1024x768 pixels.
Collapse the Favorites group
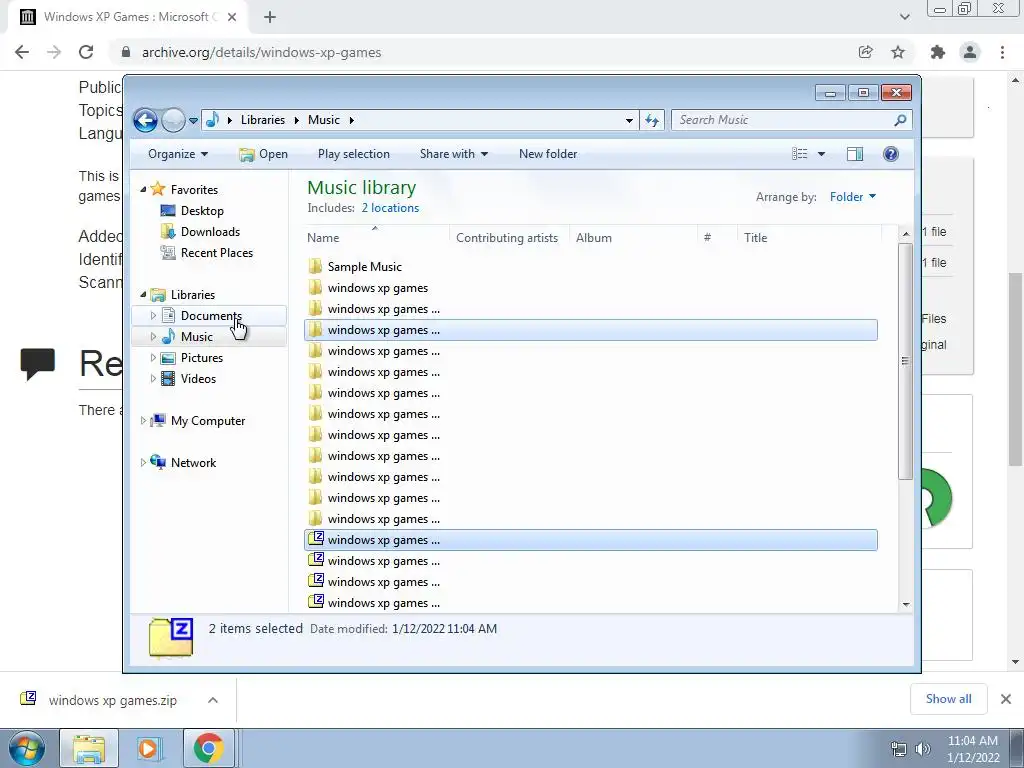pyautogui.click(x=143, y=189)
